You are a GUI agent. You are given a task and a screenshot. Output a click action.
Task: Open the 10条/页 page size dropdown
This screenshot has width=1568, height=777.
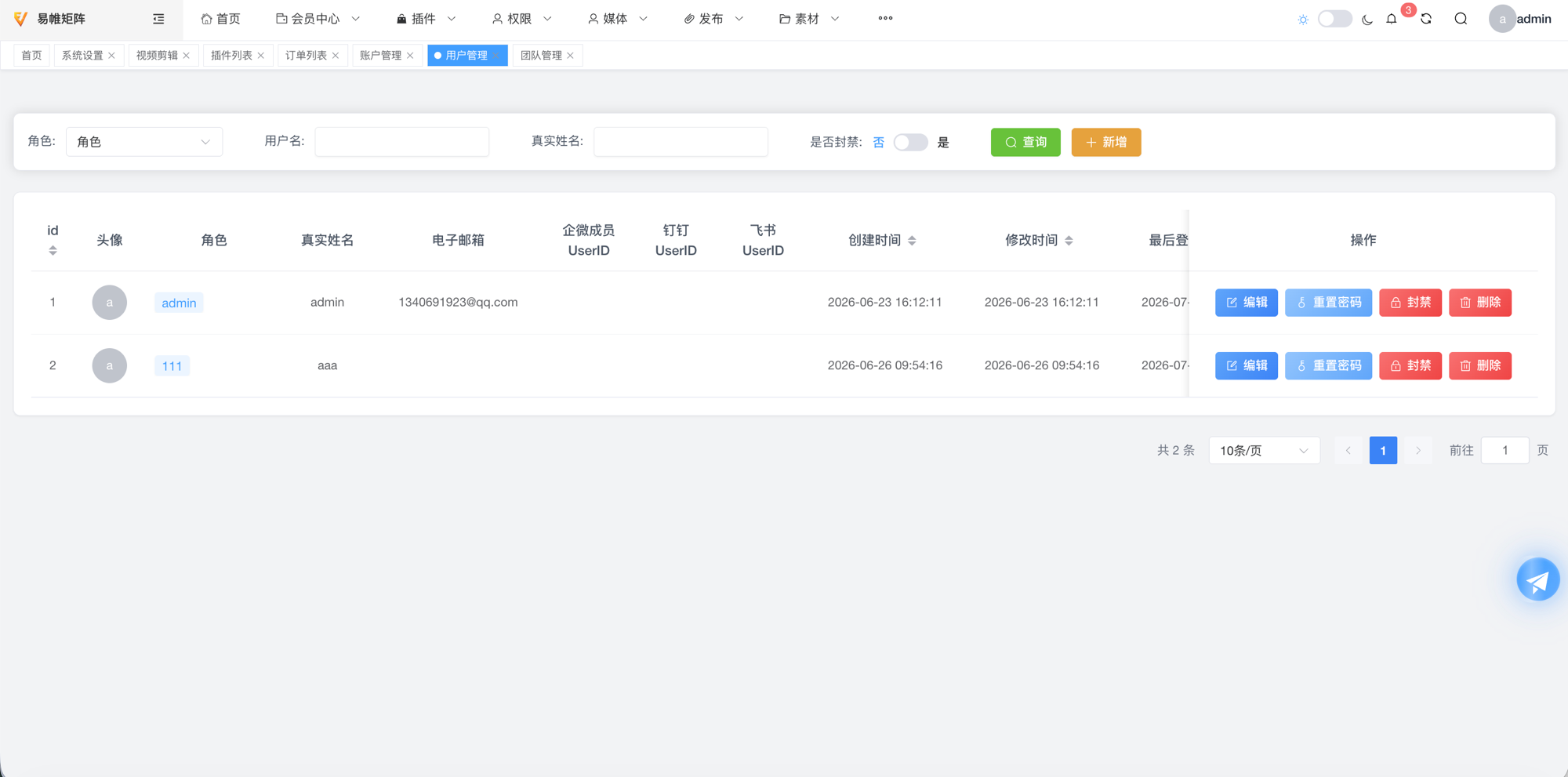pos(1264,451)
